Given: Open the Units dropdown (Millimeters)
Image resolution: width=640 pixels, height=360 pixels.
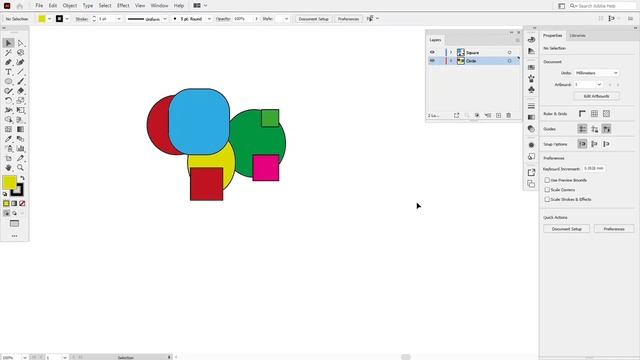Looking at the screenshot, I should tap(596, 73).
